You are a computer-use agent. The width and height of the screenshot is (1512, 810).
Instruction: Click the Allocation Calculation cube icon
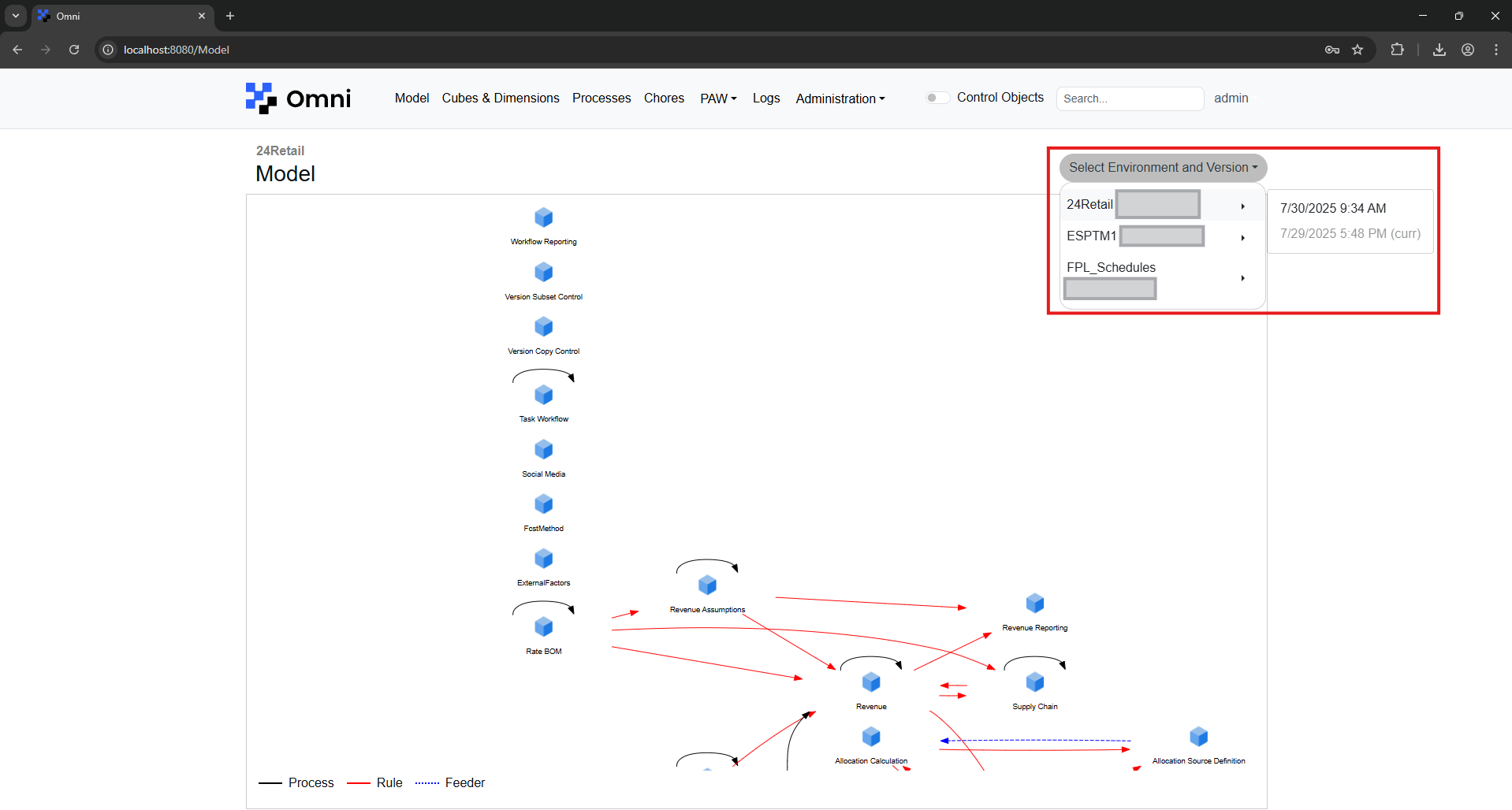tap(871, 737)
